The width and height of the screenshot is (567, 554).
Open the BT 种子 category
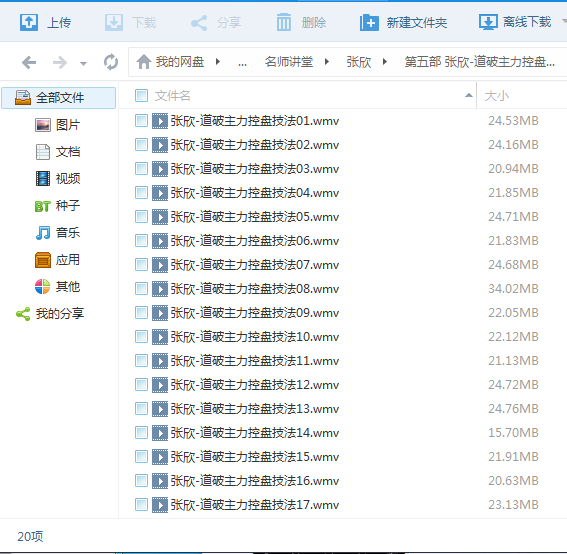(57, 205)
